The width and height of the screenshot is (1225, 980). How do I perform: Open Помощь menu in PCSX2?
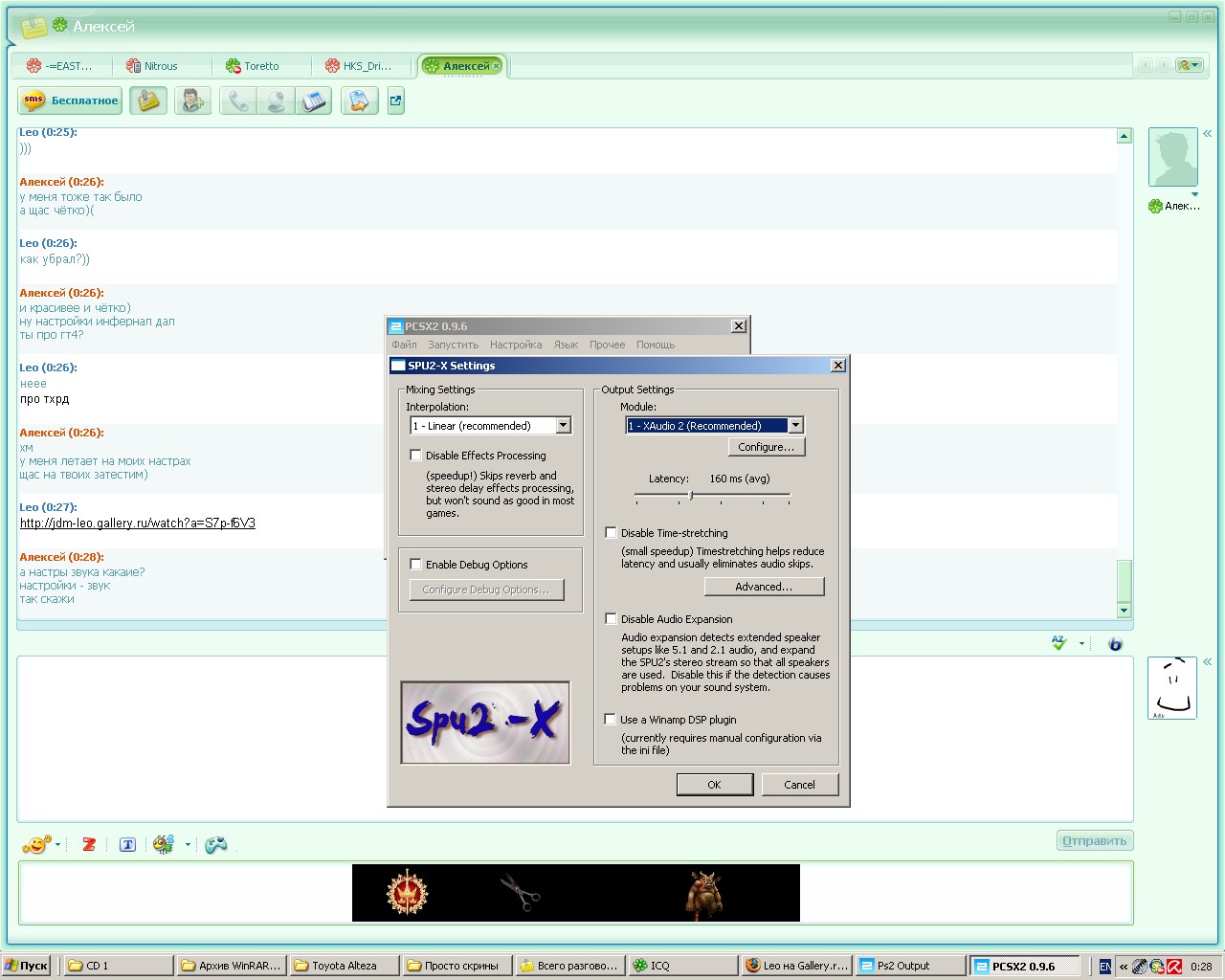coord(656,345)
